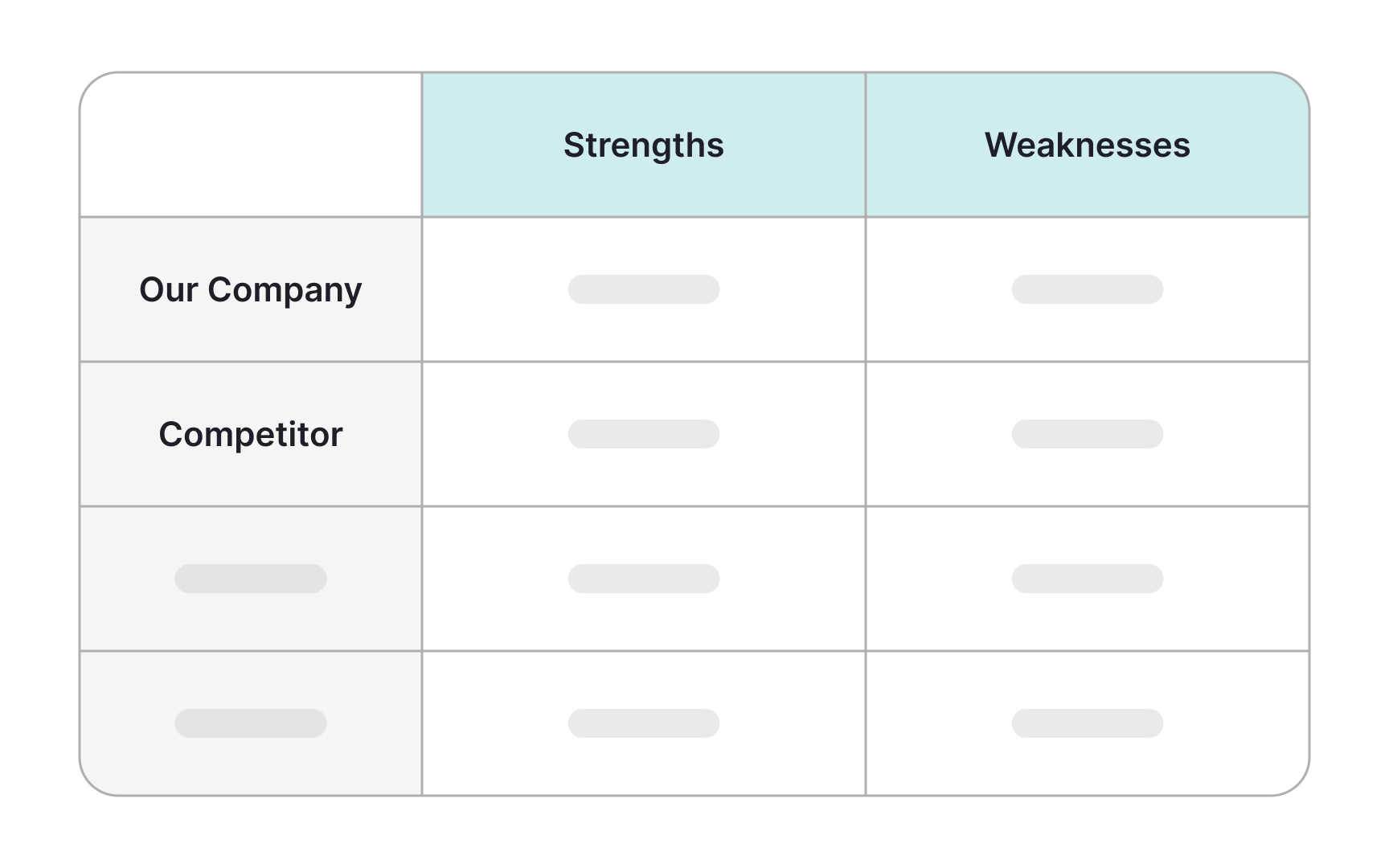
Task: Select the Our Company row label
Action: (x=250, y=289)
